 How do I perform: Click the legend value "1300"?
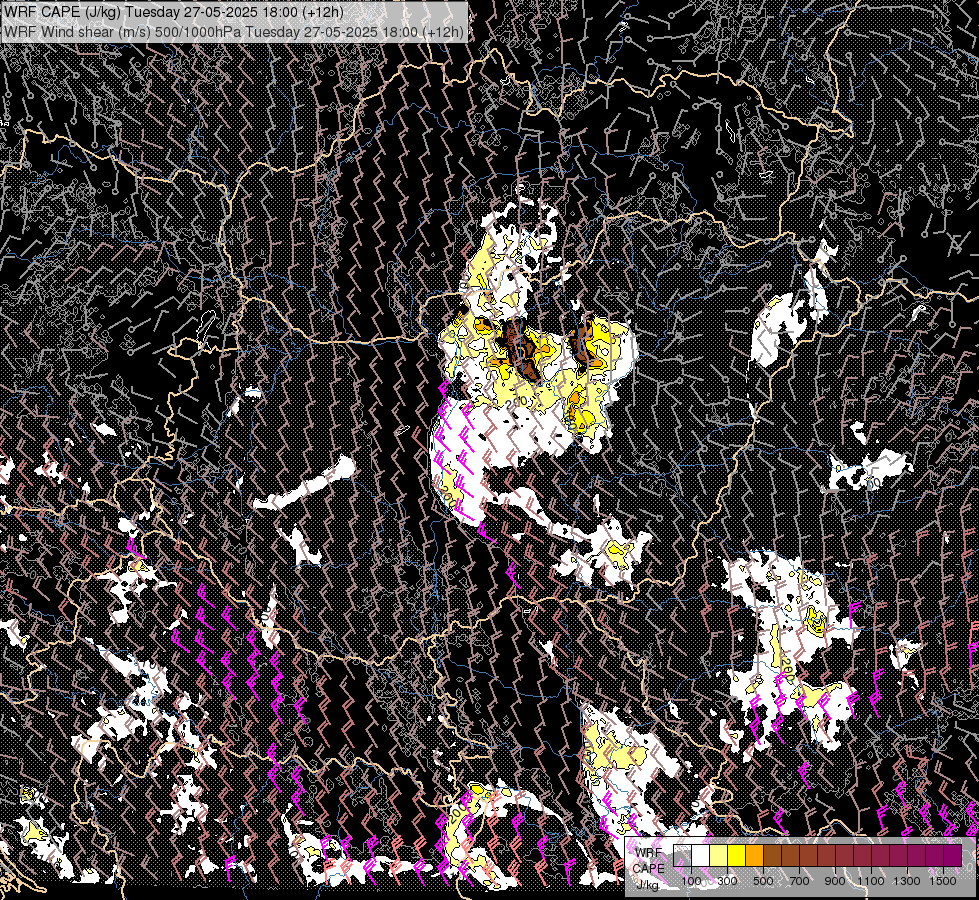(x=907, y=881)
